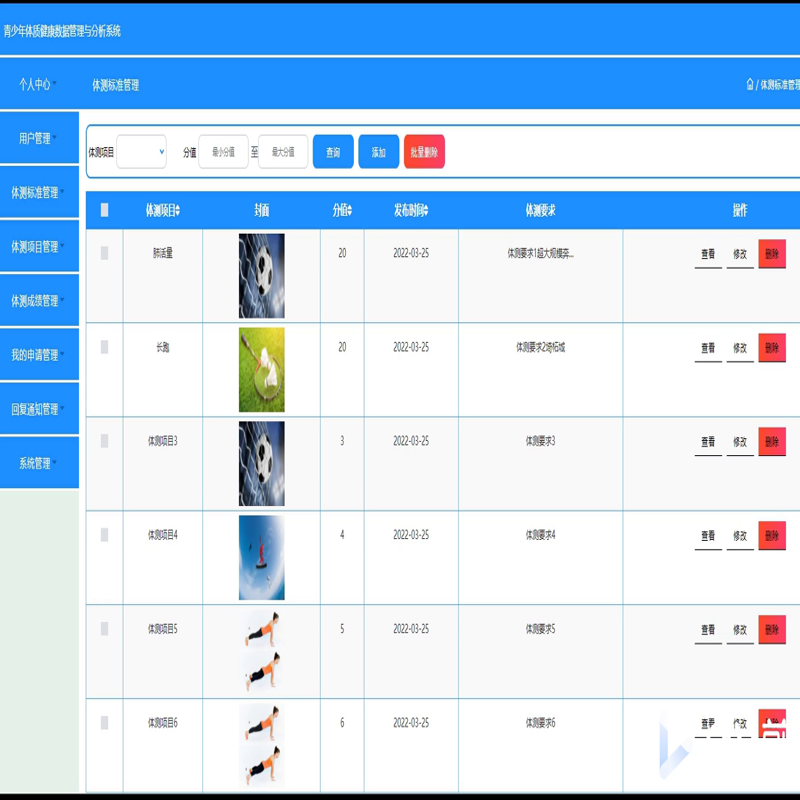Click the 体测要求3 cell text
This screenshot has width=800, height=800.
pos(540,441)
